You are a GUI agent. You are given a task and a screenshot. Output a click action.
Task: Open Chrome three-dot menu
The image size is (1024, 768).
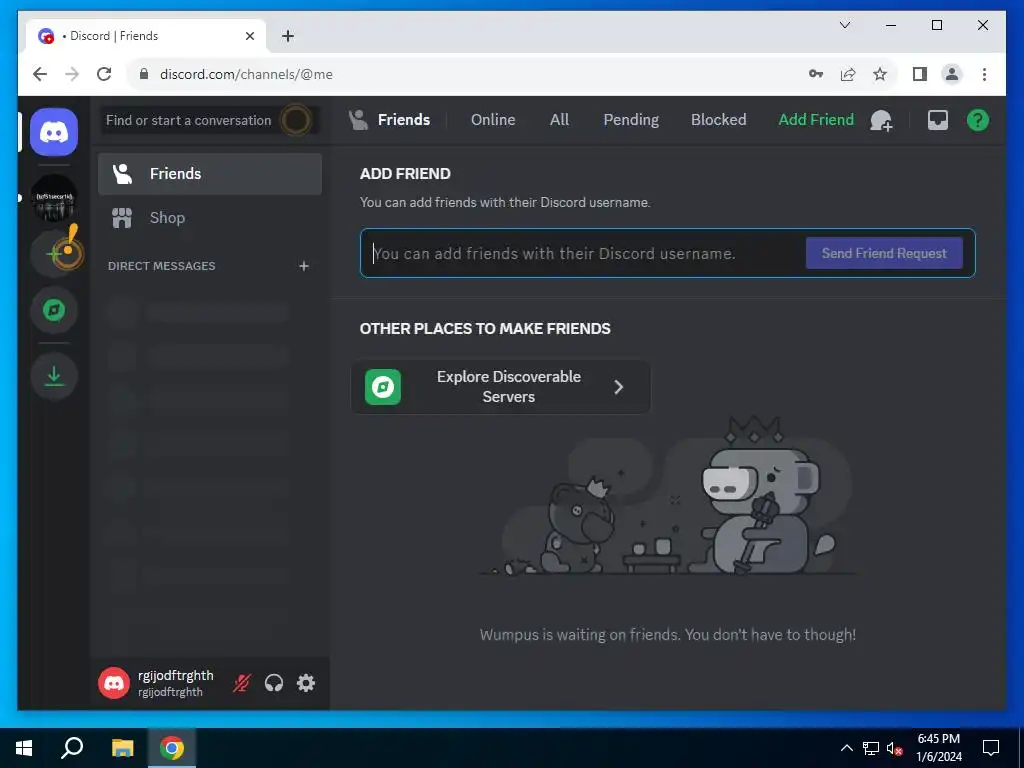click(984, 74)
